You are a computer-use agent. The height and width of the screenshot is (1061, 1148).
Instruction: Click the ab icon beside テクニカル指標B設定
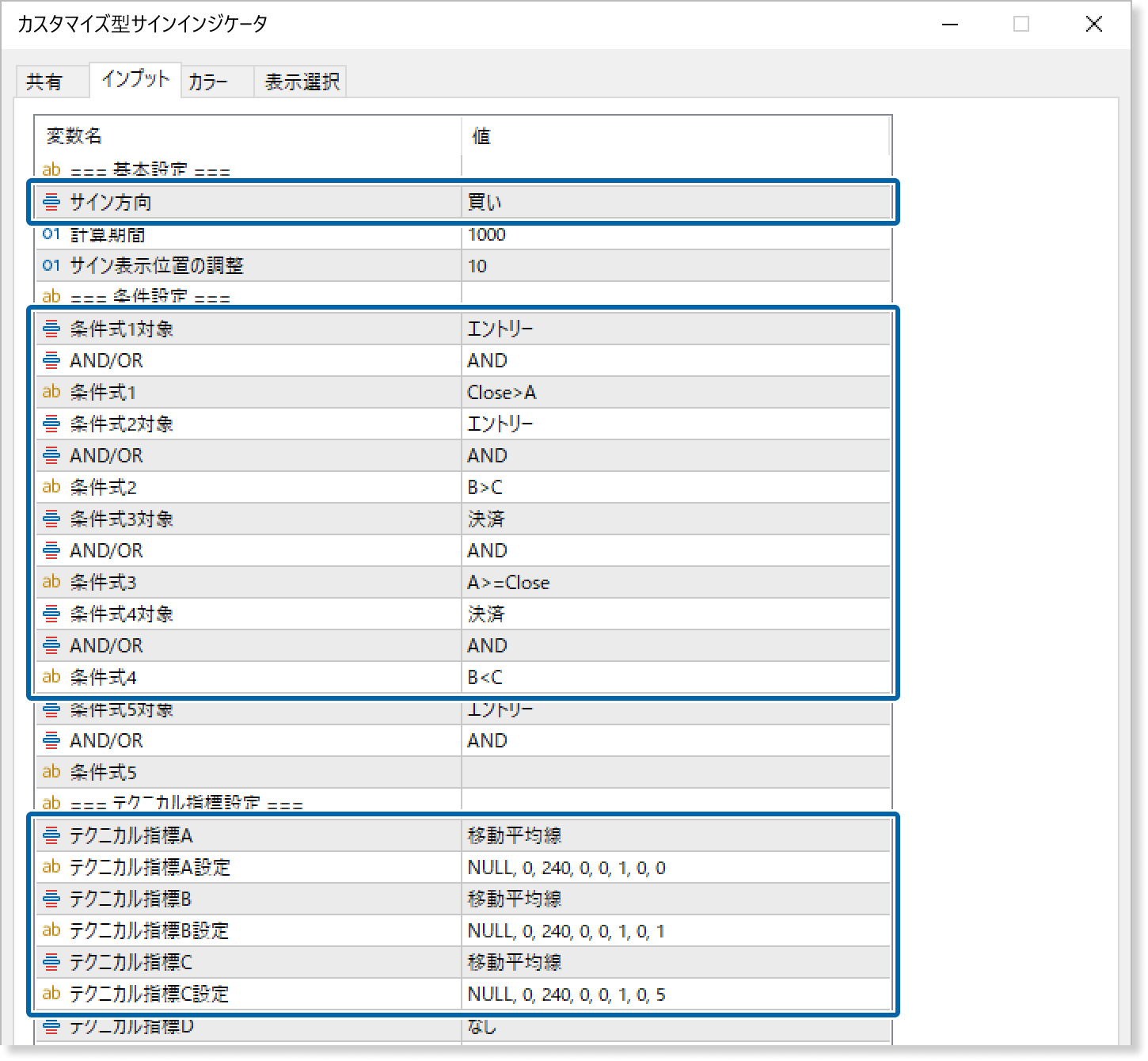pyautogui.click(x=51, y=930)
